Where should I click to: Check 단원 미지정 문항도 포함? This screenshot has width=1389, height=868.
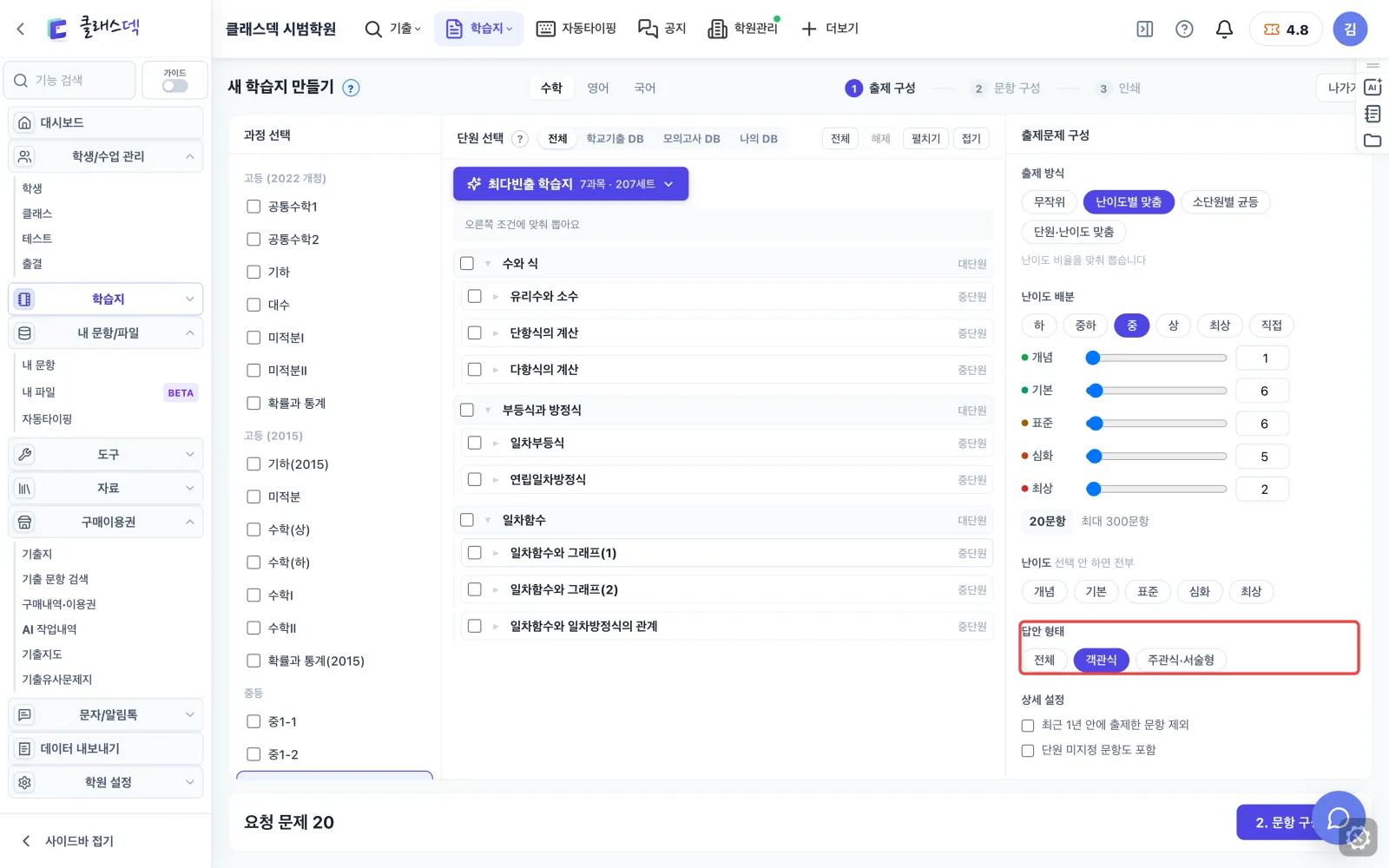[1028, 751]
